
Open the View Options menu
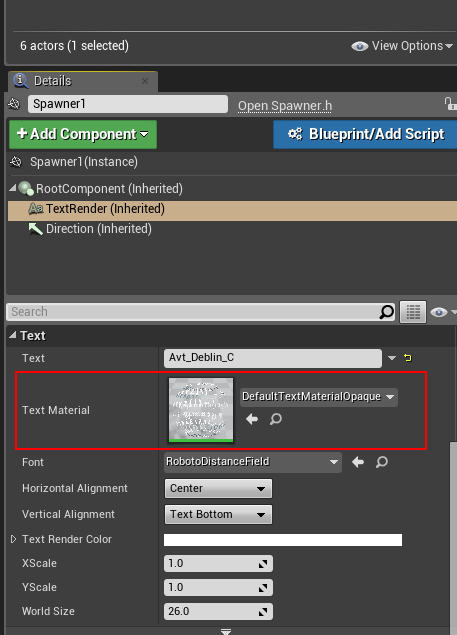pyautogui.click(x=402, y=46)
